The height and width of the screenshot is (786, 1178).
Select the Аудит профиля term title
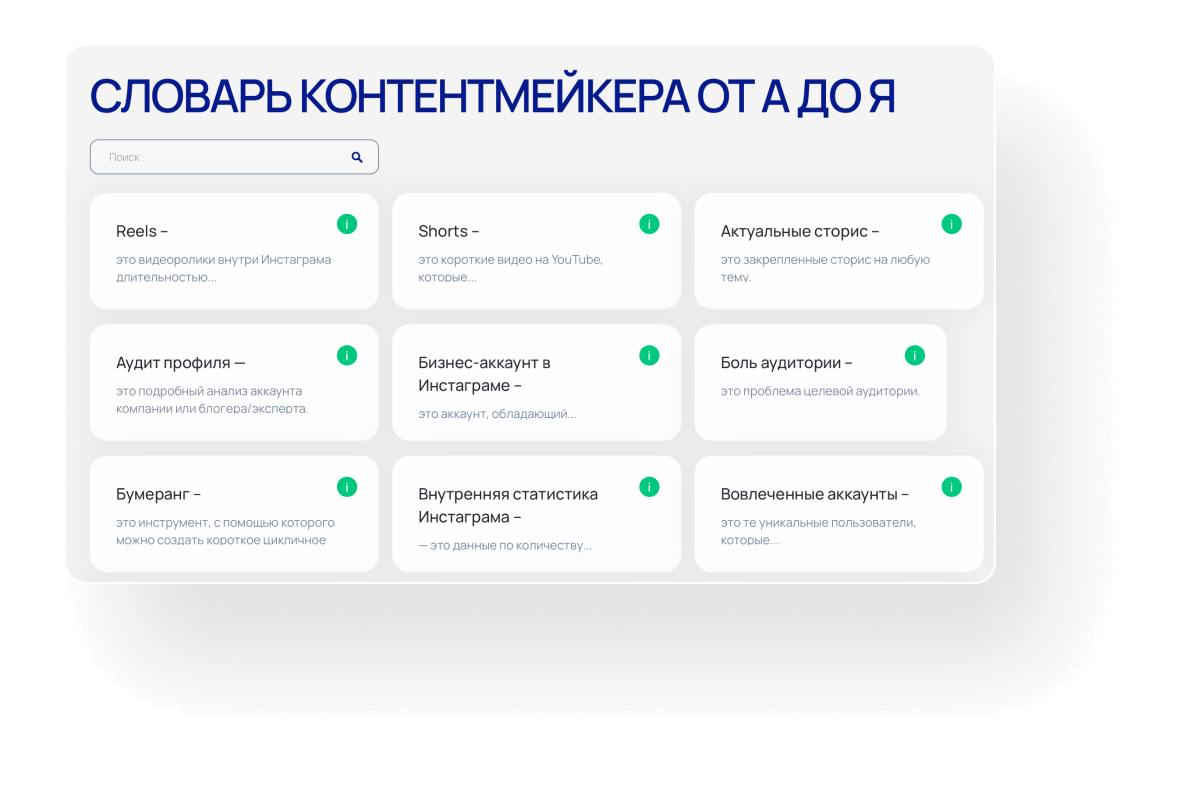click(x=180, y=363)
